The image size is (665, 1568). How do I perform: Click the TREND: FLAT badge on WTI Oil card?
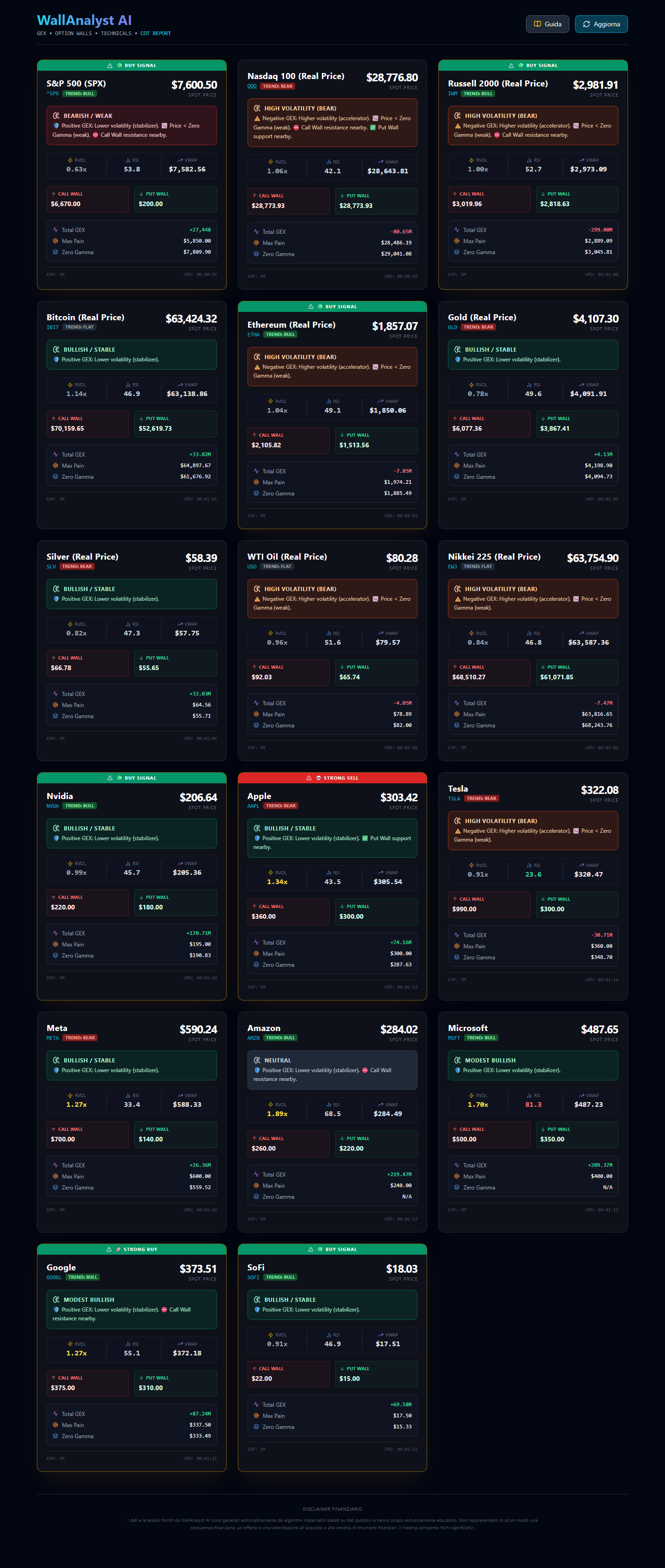[277, 567]
